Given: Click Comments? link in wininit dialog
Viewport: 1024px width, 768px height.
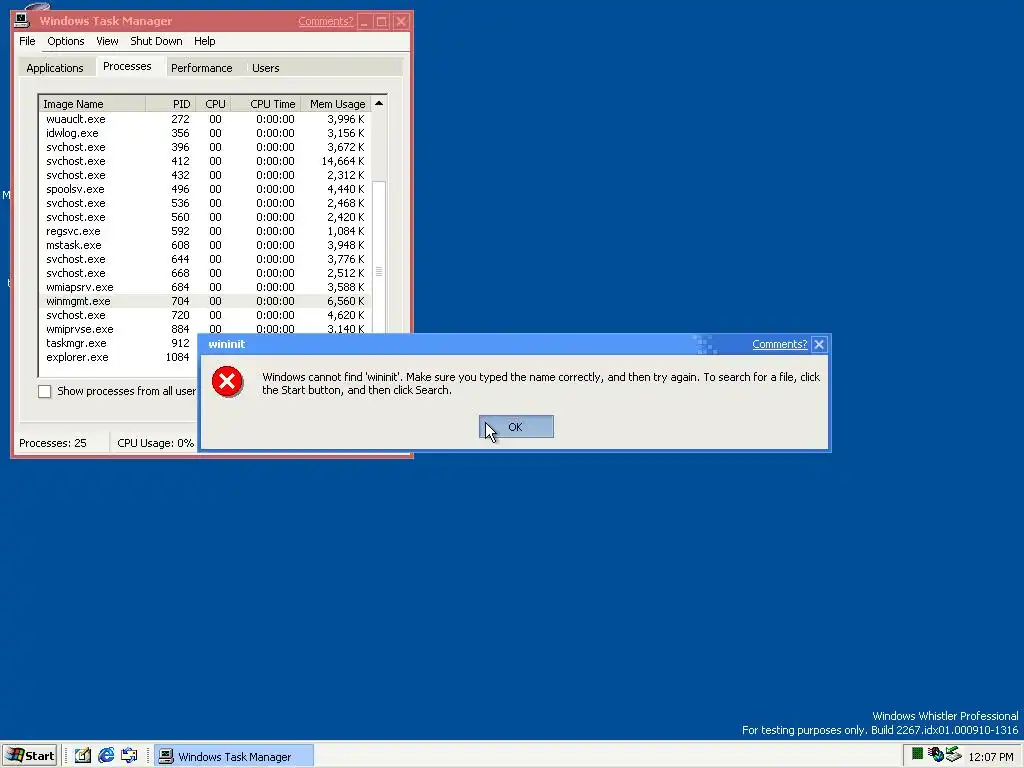Looking at the screenshot, I should [x=780, y=344].
